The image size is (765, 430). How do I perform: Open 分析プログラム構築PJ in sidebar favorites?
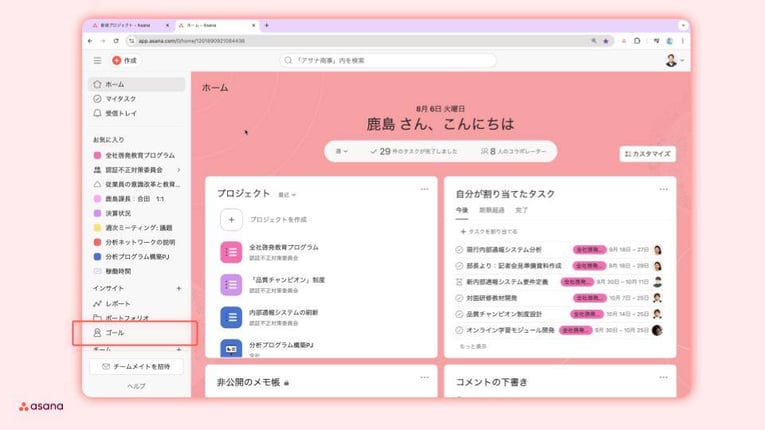click(x=137, y=256)
